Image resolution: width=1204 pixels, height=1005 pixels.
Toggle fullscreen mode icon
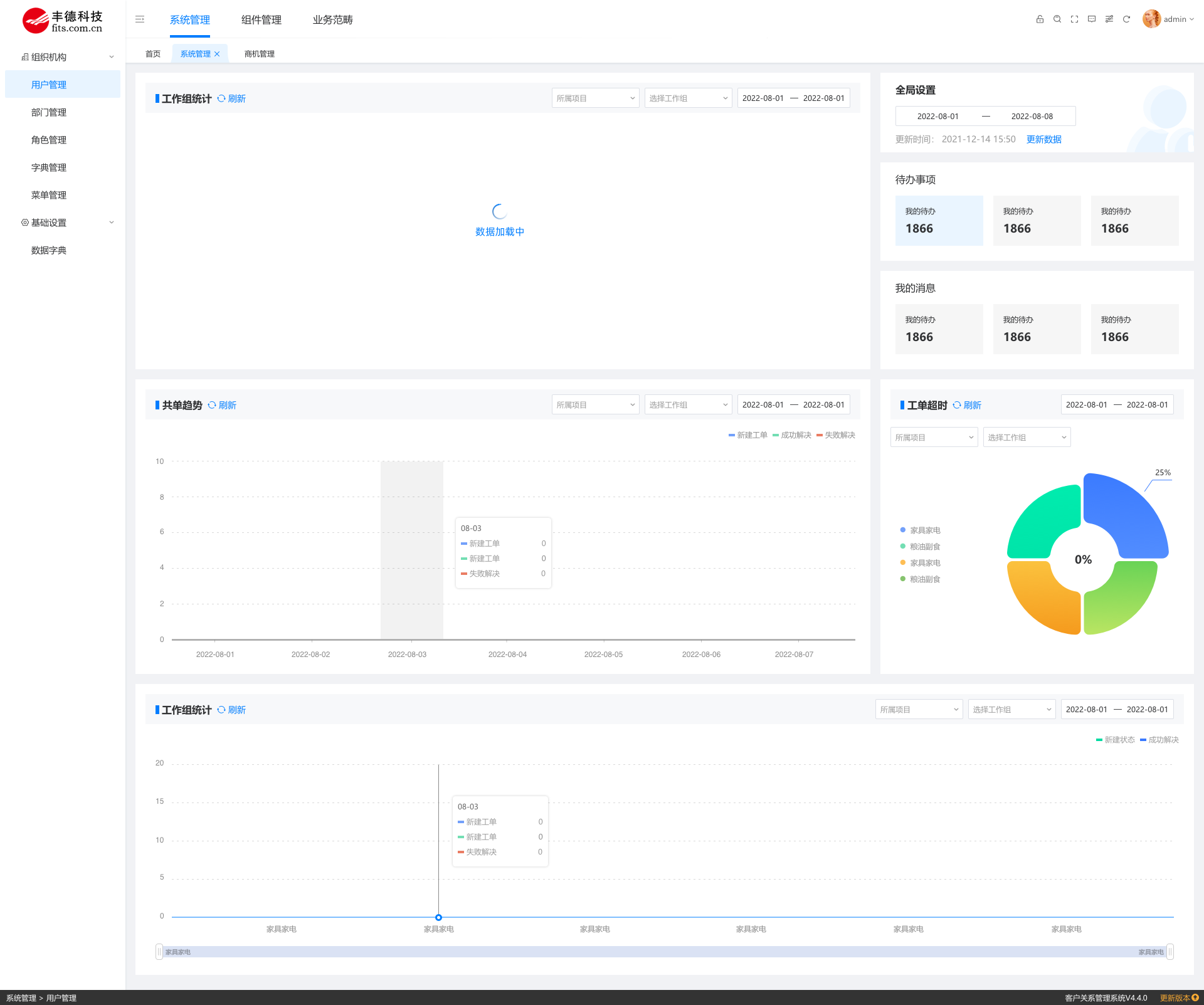click(x=1074, y=19)
